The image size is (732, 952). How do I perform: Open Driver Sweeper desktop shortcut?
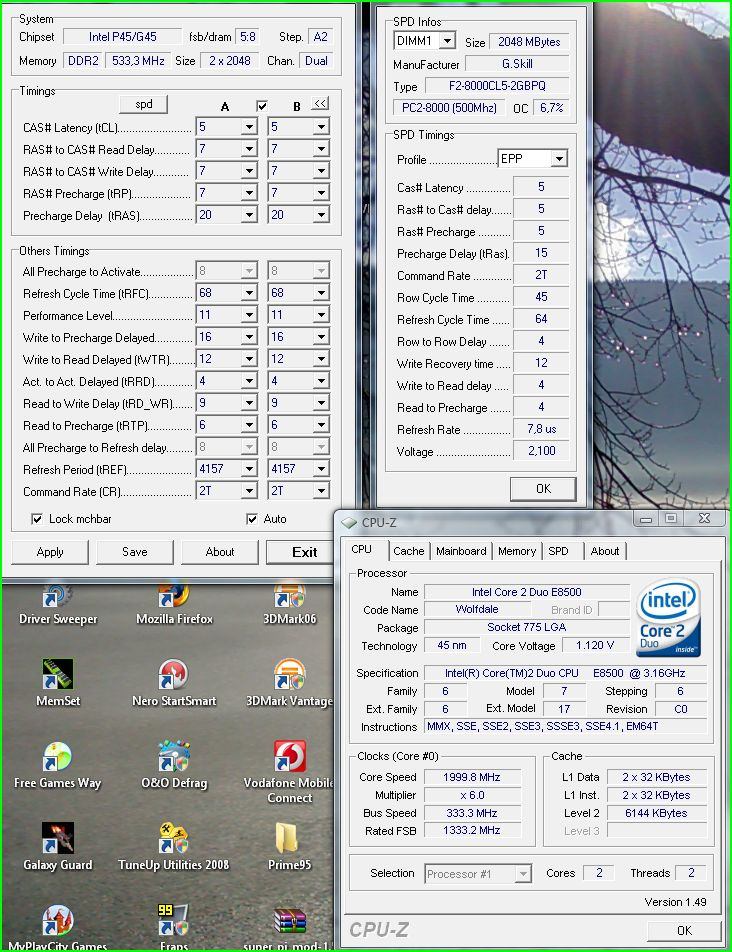point(58,604)
